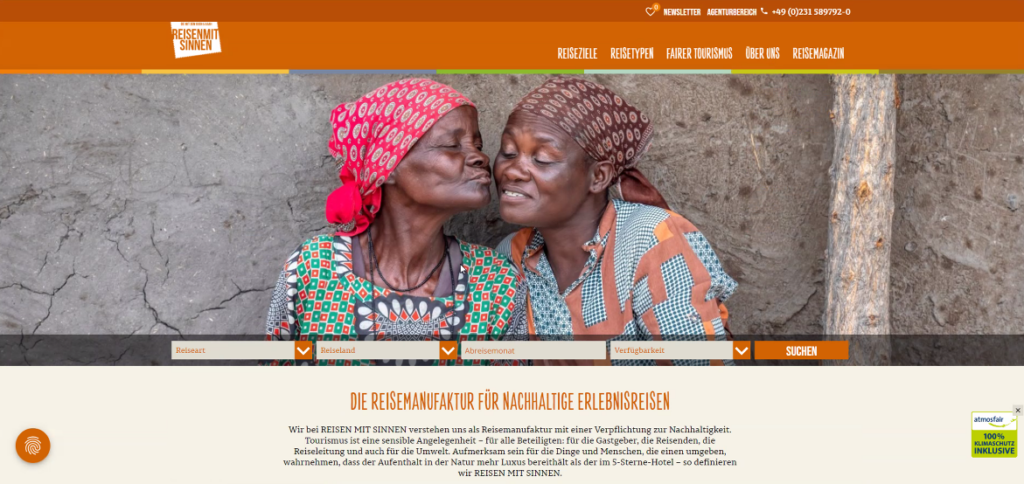This screenshot has width=1024, height=484.
Task: Click the Reiseart select field
Action: tap(233, 351)
